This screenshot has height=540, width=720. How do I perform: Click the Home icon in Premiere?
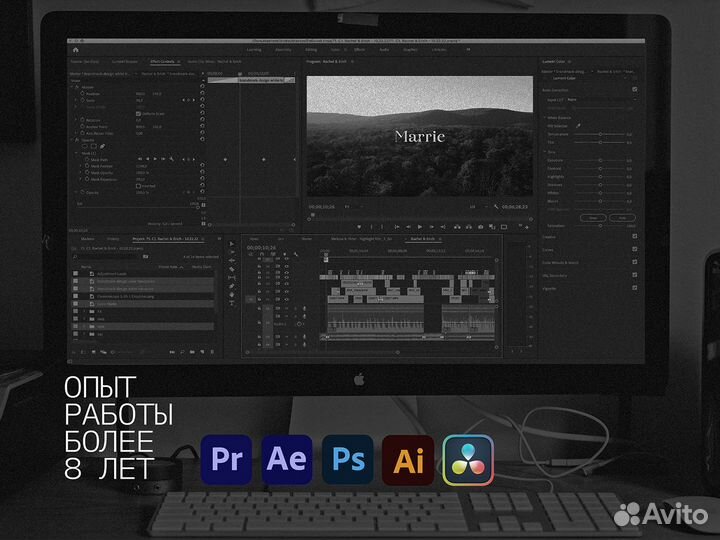pos(76,48)
